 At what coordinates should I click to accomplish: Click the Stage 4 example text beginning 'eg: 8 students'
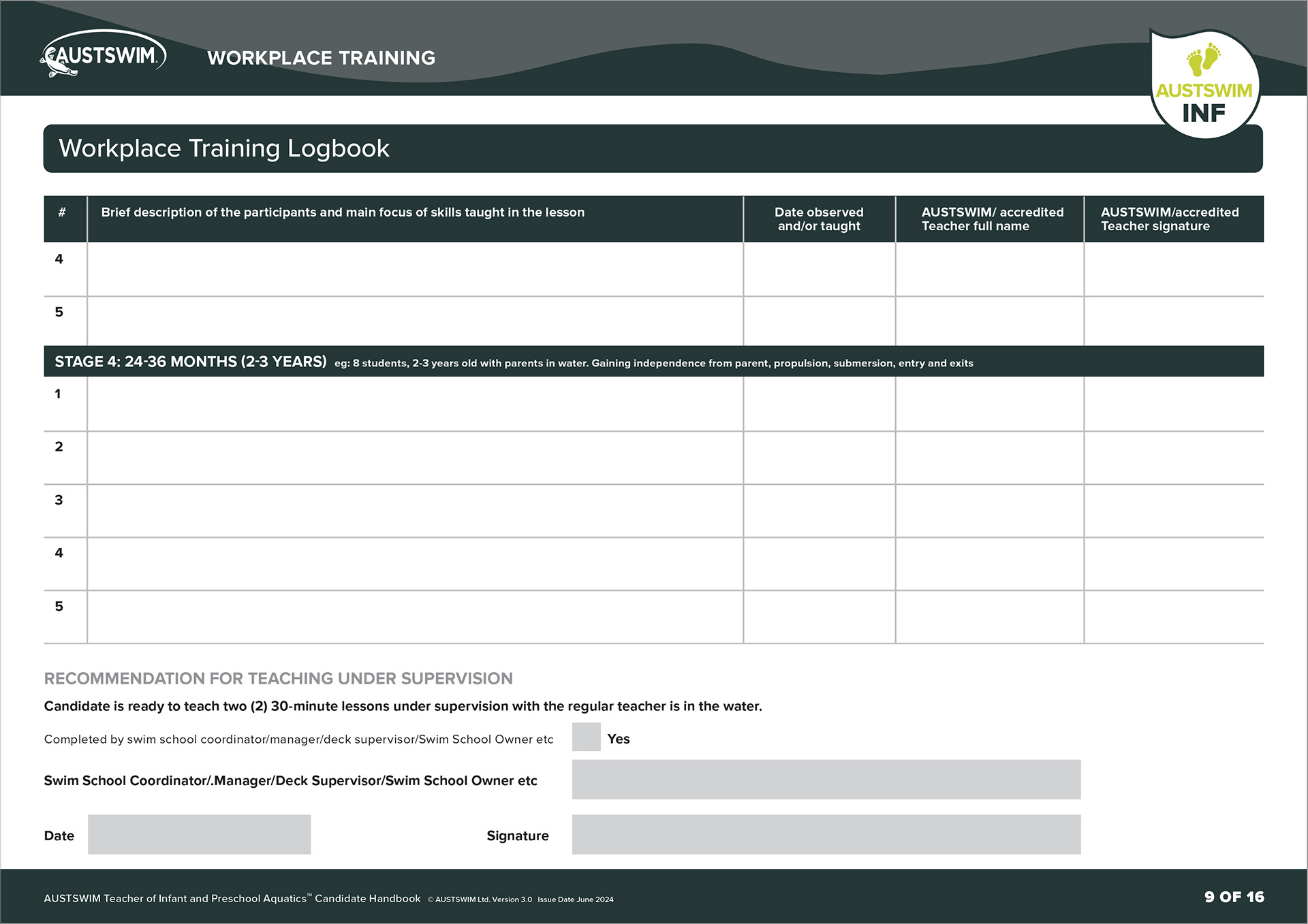pyautogui.click(x=653, y=364)
